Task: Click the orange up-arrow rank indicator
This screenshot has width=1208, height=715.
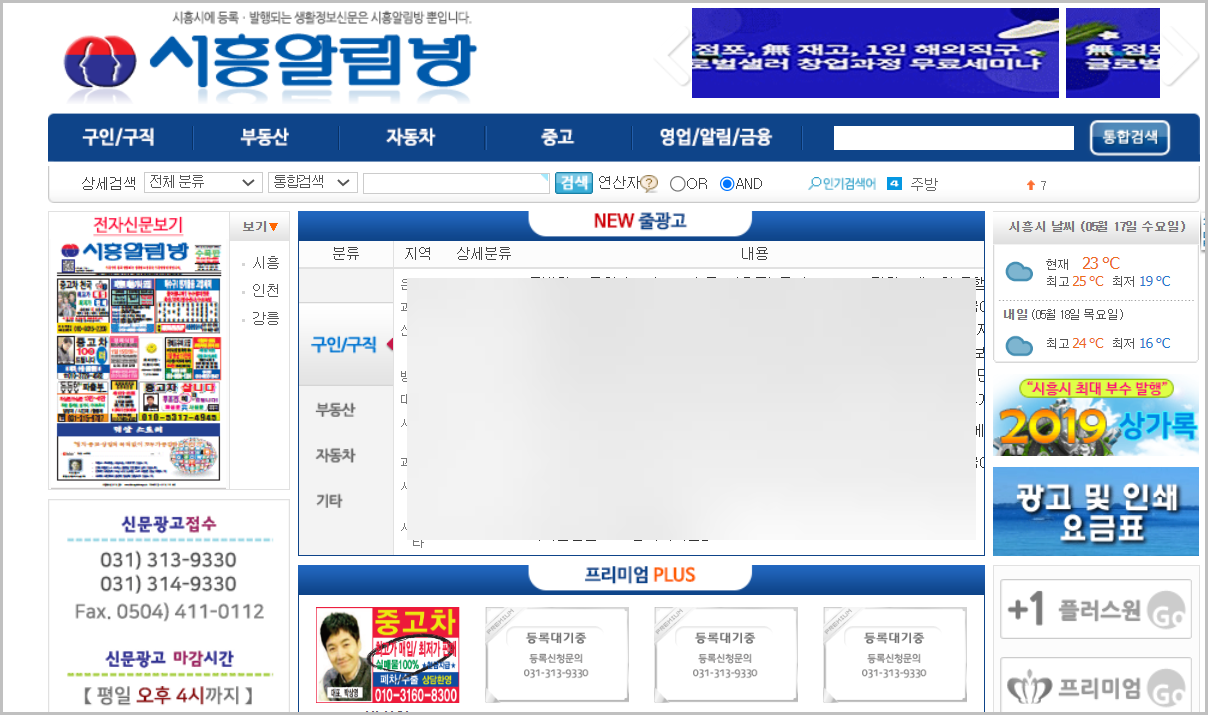Action: pos(1031,185)
